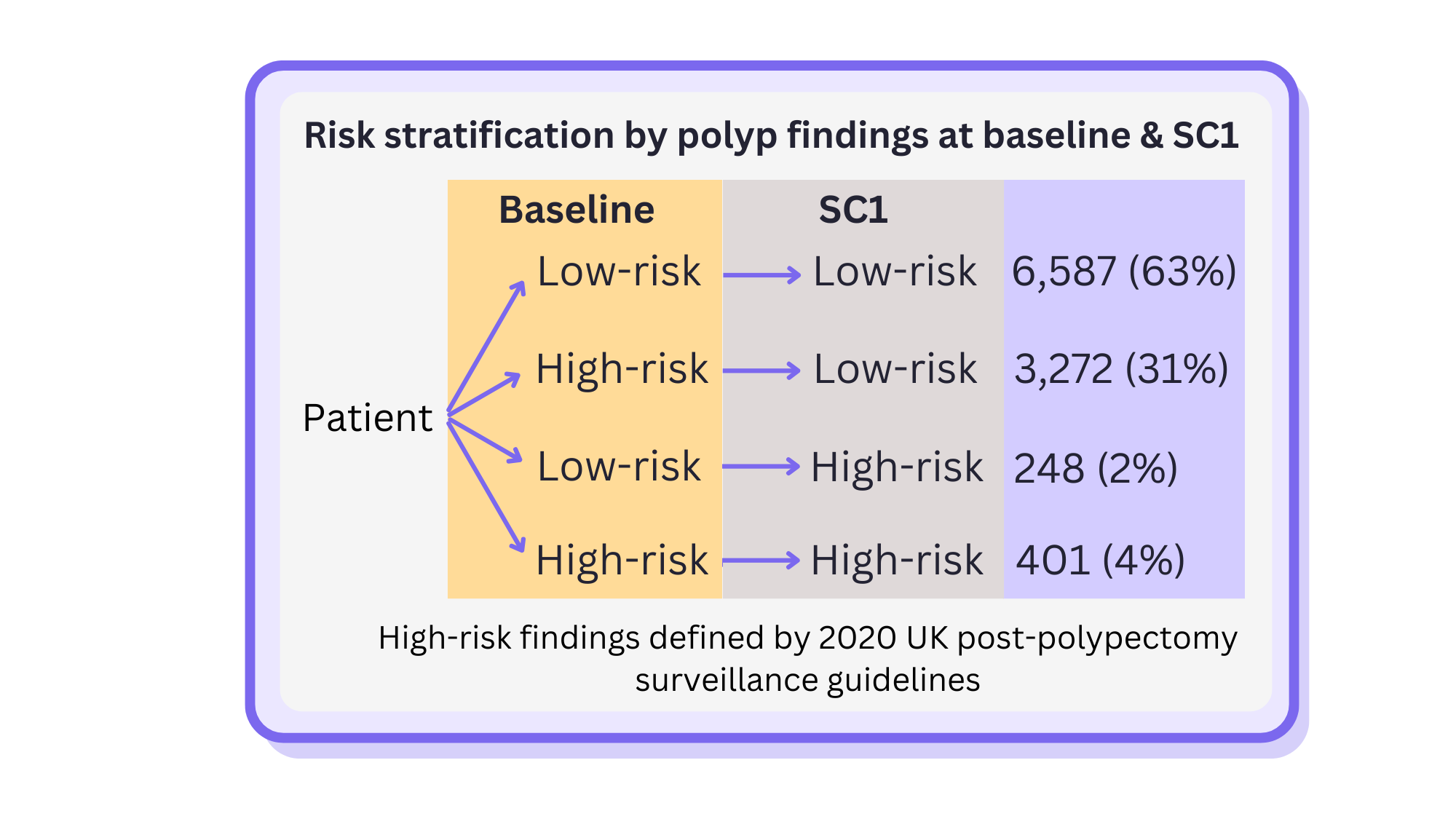Select the arrow pointing to High-risk in the 248 row

[761, 467]
